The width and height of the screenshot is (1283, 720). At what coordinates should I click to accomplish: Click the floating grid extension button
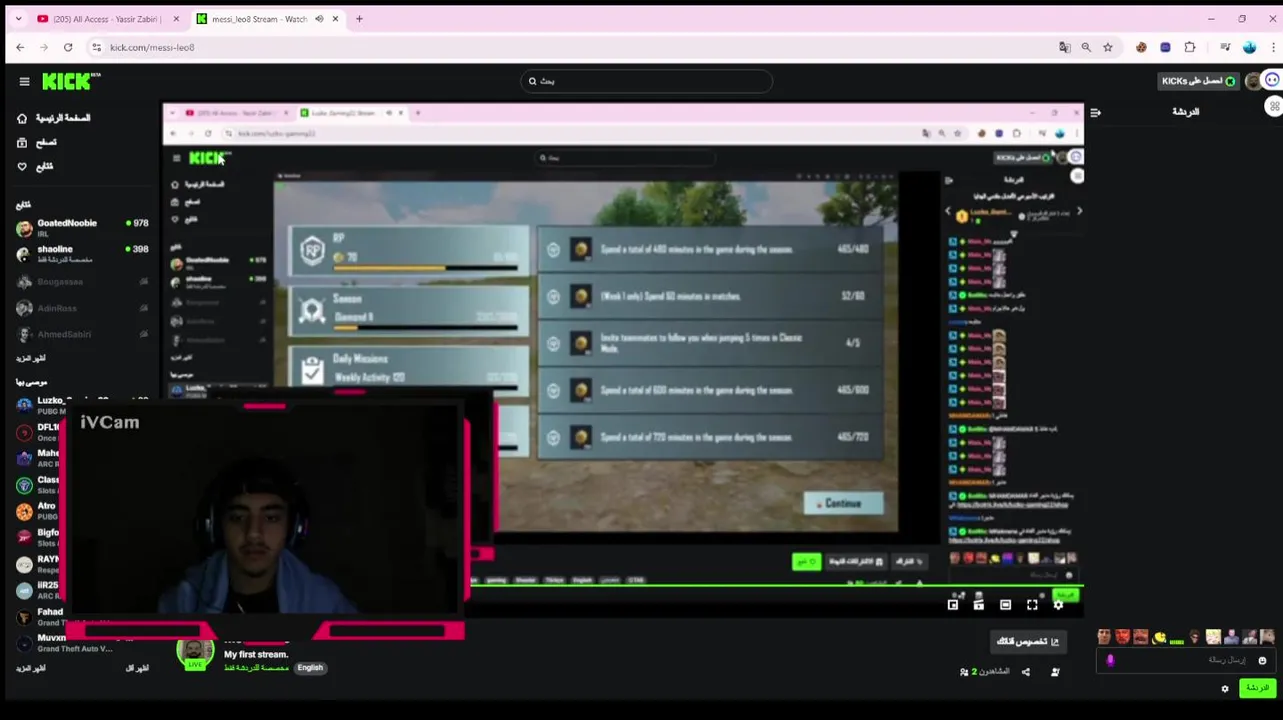(x=1274, y=106)
